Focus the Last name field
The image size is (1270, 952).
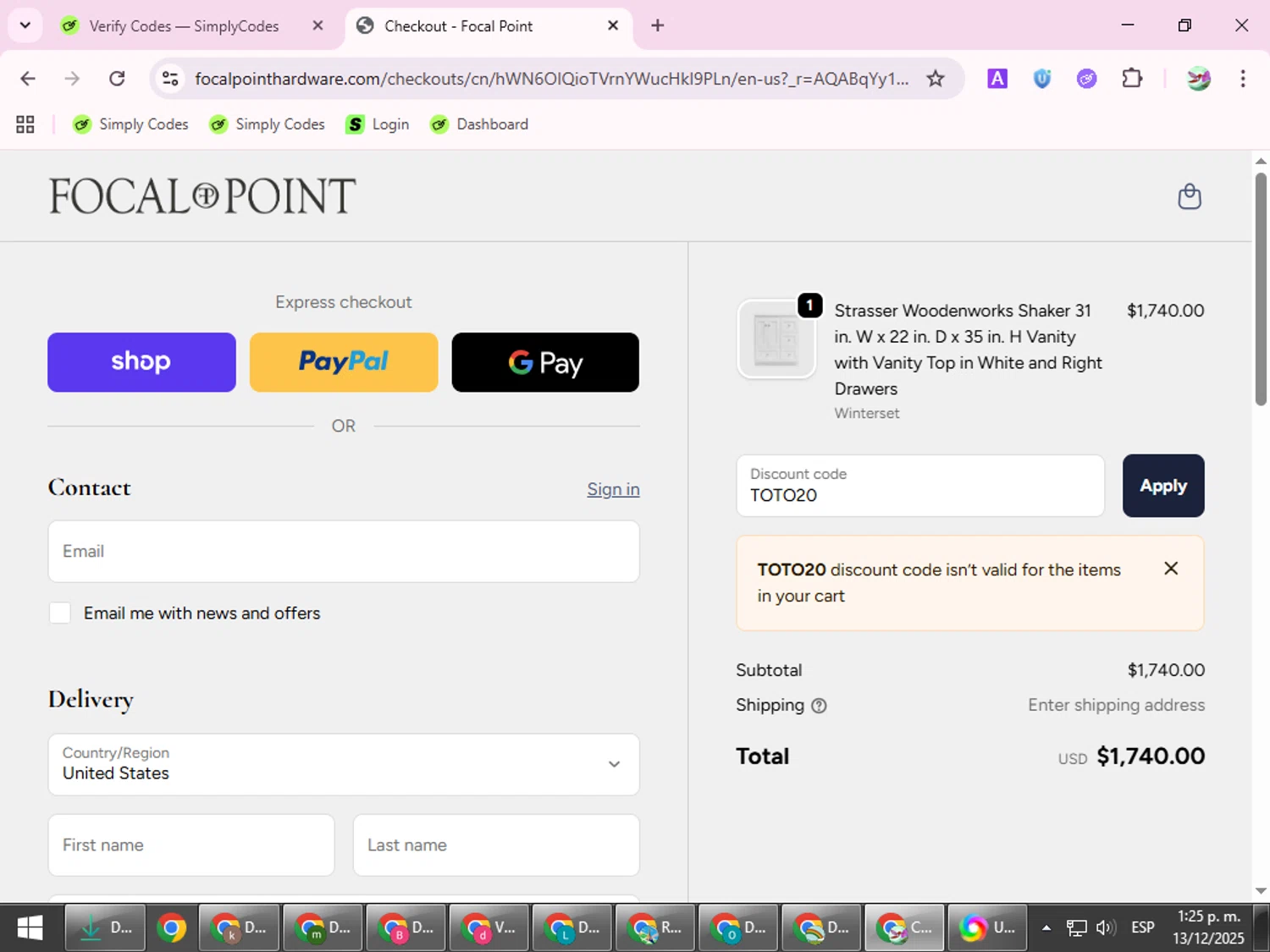[496, 845]
